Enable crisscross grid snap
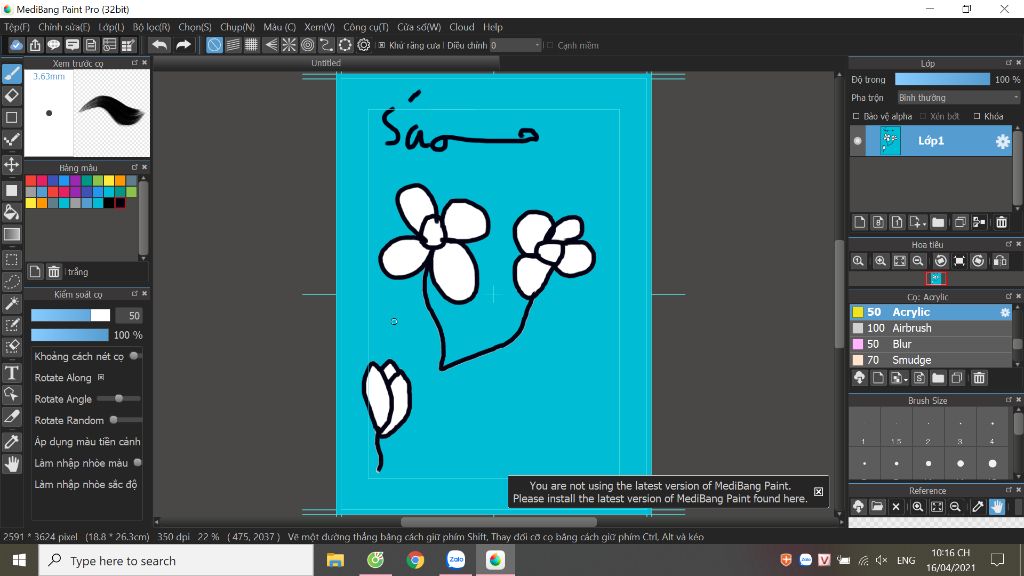Viewport: 1024px width, 576px height. click(251, 45)
